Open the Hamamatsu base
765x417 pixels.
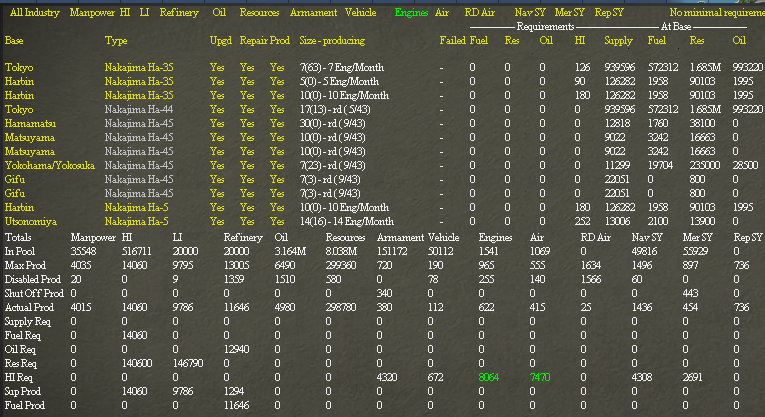click(x=30, y=123)
